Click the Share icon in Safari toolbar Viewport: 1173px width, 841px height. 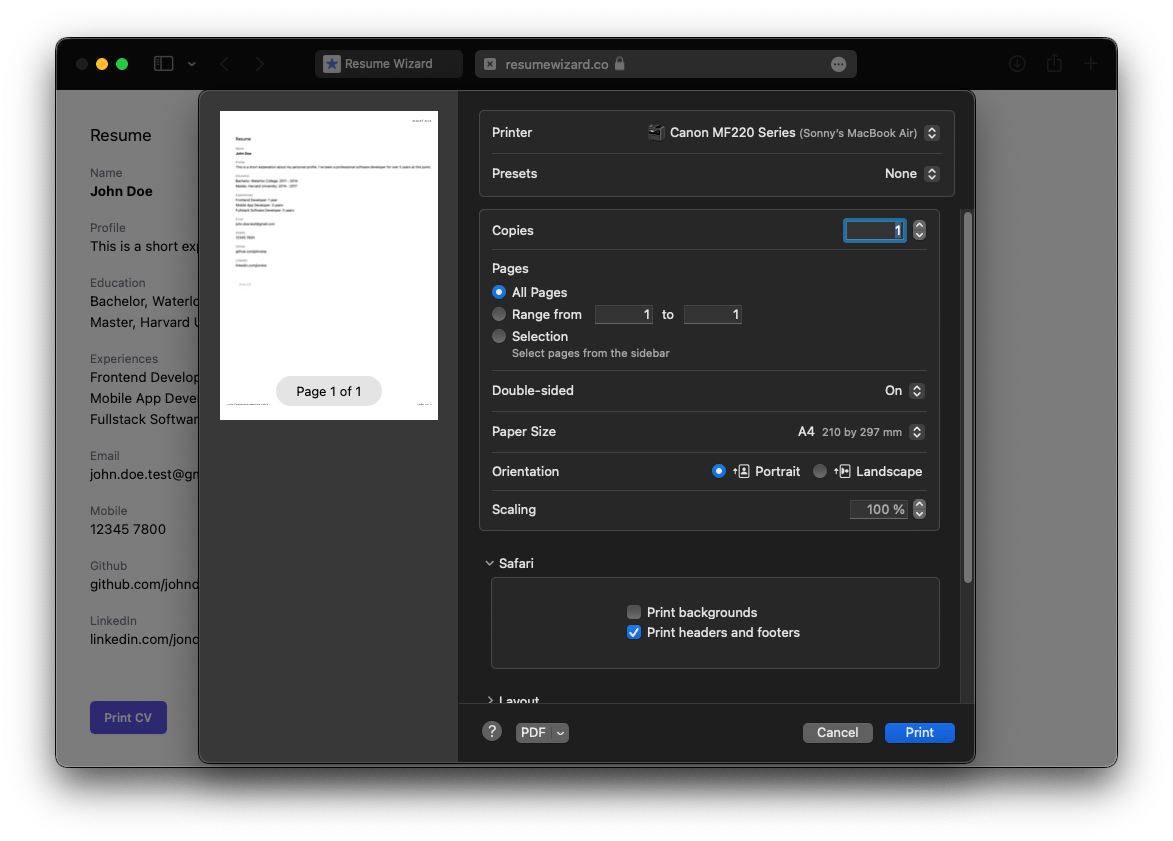pos(1054,64)
